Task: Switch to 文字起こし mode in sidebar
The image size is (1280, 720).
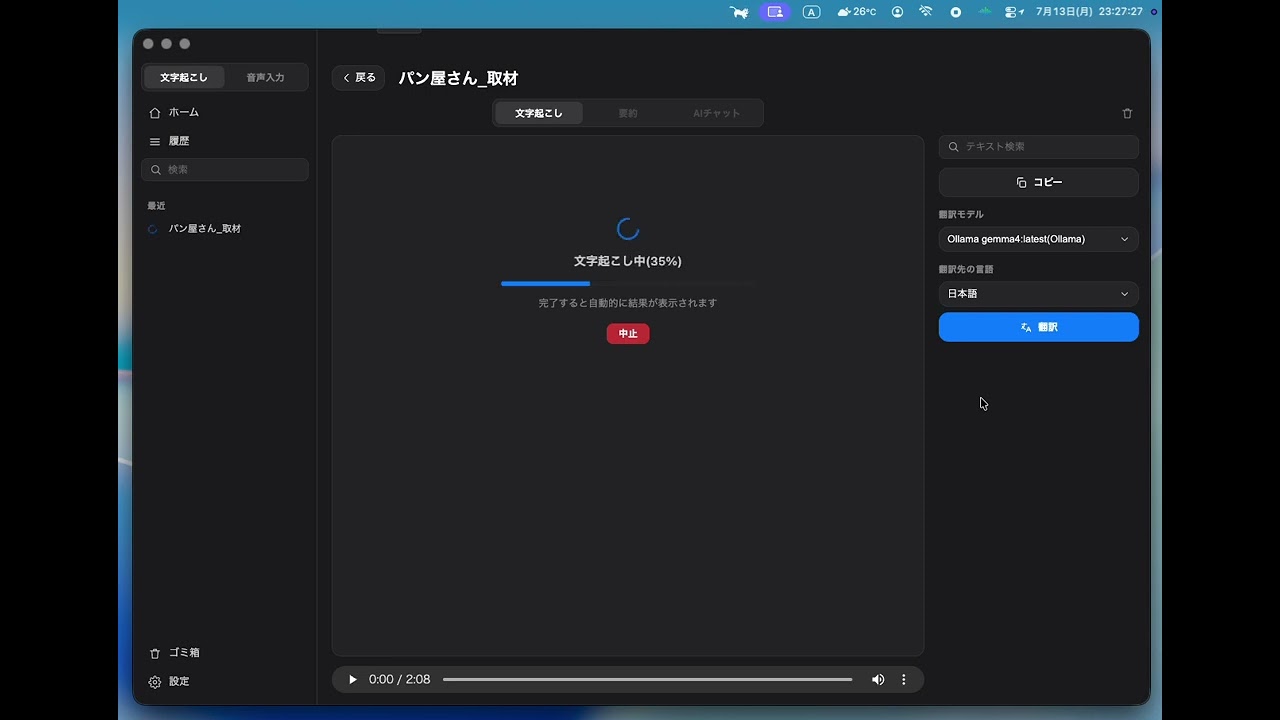Action: point(184,77)
